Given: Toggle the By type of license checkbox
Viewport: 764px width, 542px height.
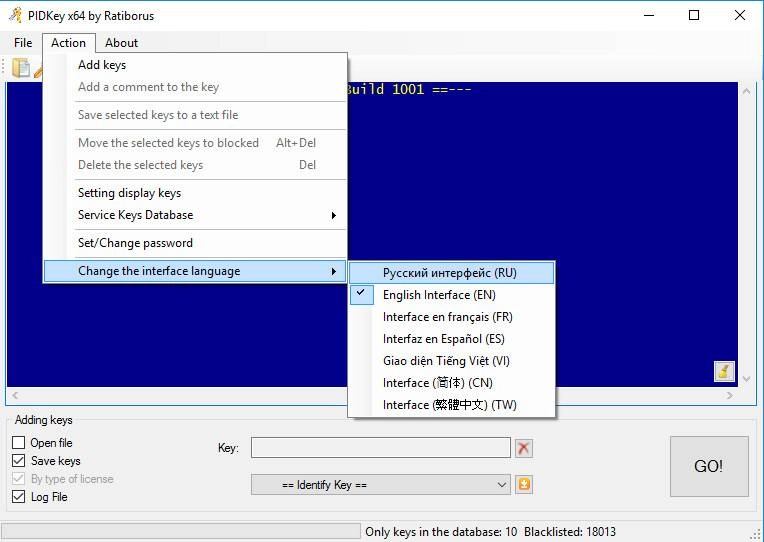Looking at the screenshot, I should (x=19, y=479).
